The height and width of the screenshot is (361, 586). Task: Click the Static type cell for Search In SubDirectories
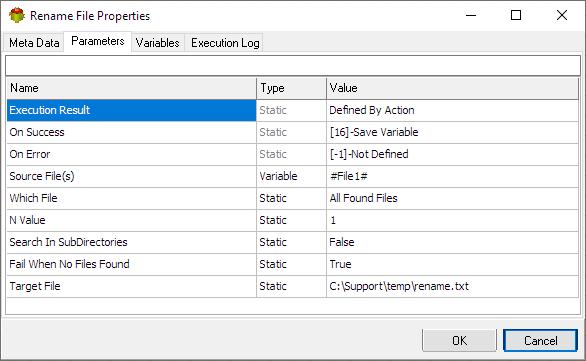pos(292,243)
